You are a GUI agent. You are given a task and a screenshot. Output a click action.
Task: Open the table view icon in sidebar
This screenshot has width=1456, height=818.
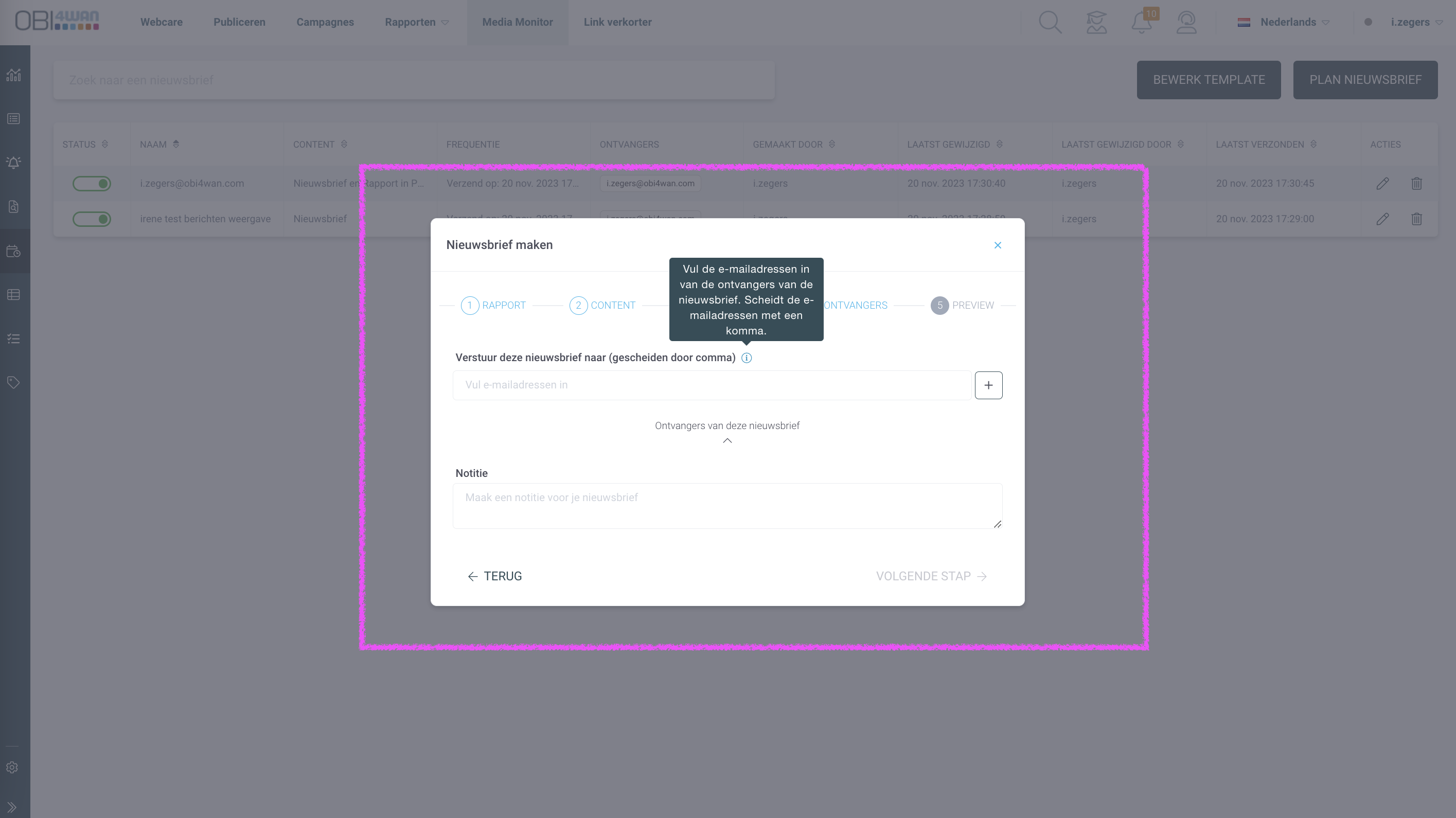point(13,294)
